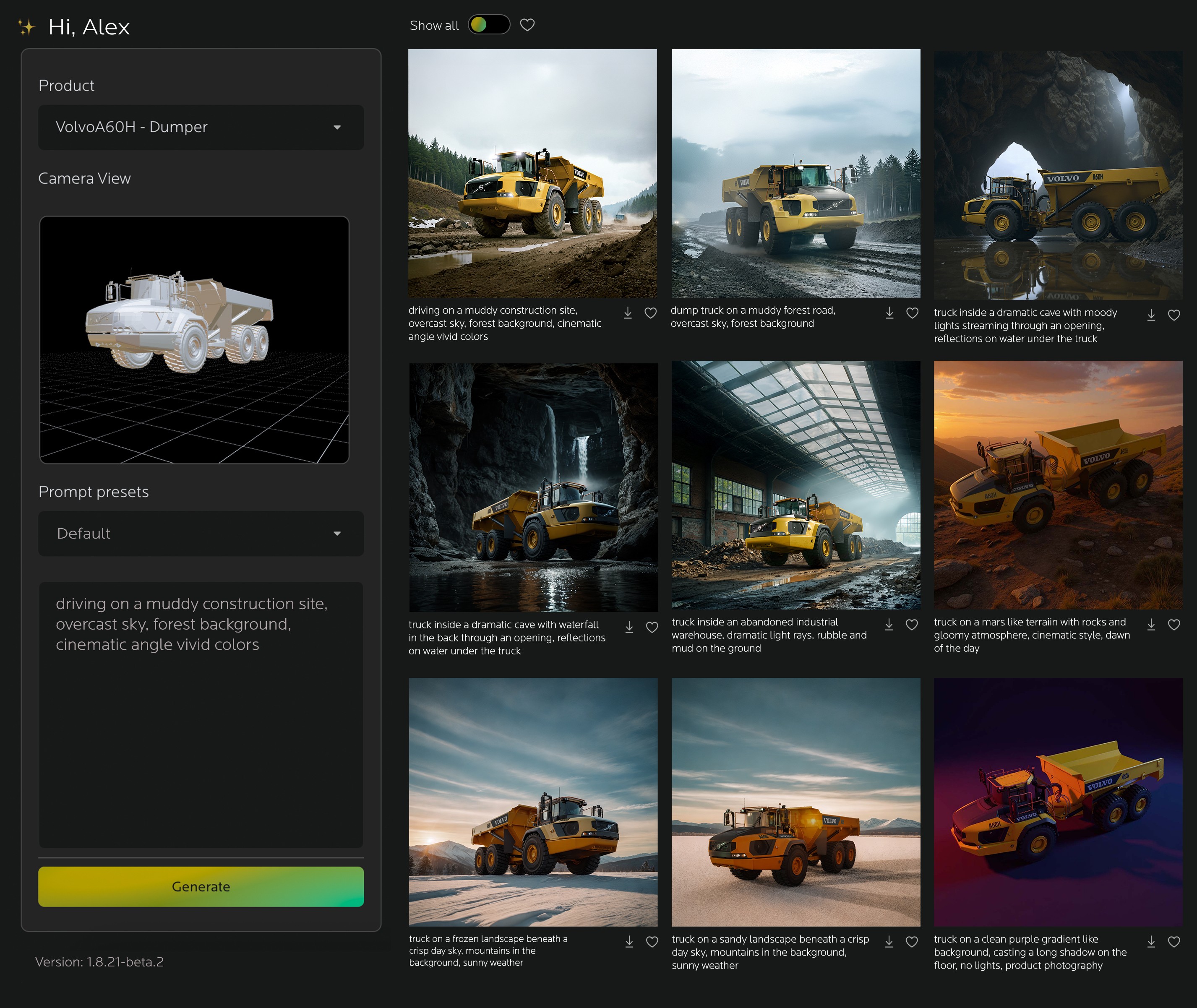This screenshot has width=1197, height=1008.
Task: Click the caption about truck on mars like terrain
Action: tap(1032, 635)
